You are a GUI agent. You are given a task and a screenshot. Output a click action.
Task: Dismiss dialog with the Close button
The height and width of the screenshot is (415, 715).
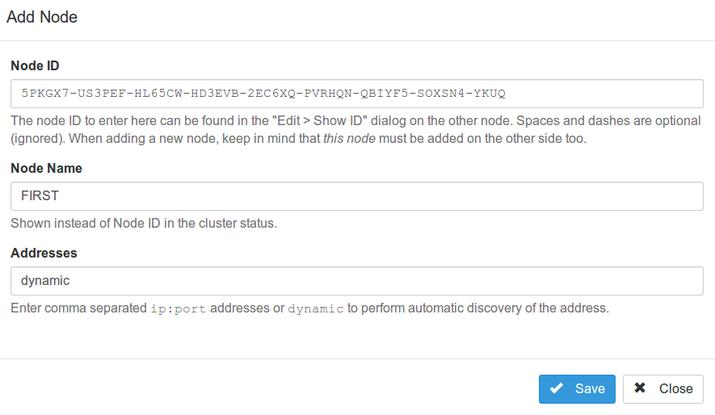click(x=663, y=389)
